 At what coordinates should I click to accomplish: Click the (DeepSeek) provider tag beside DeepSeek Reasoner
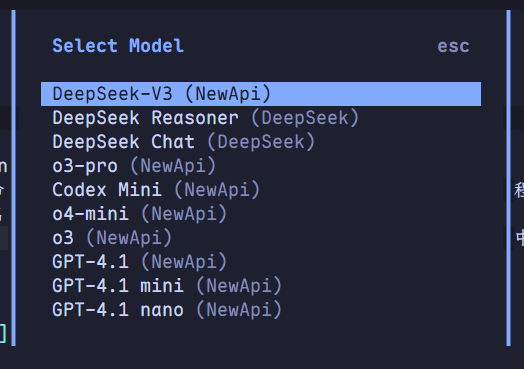pos(305,118)
